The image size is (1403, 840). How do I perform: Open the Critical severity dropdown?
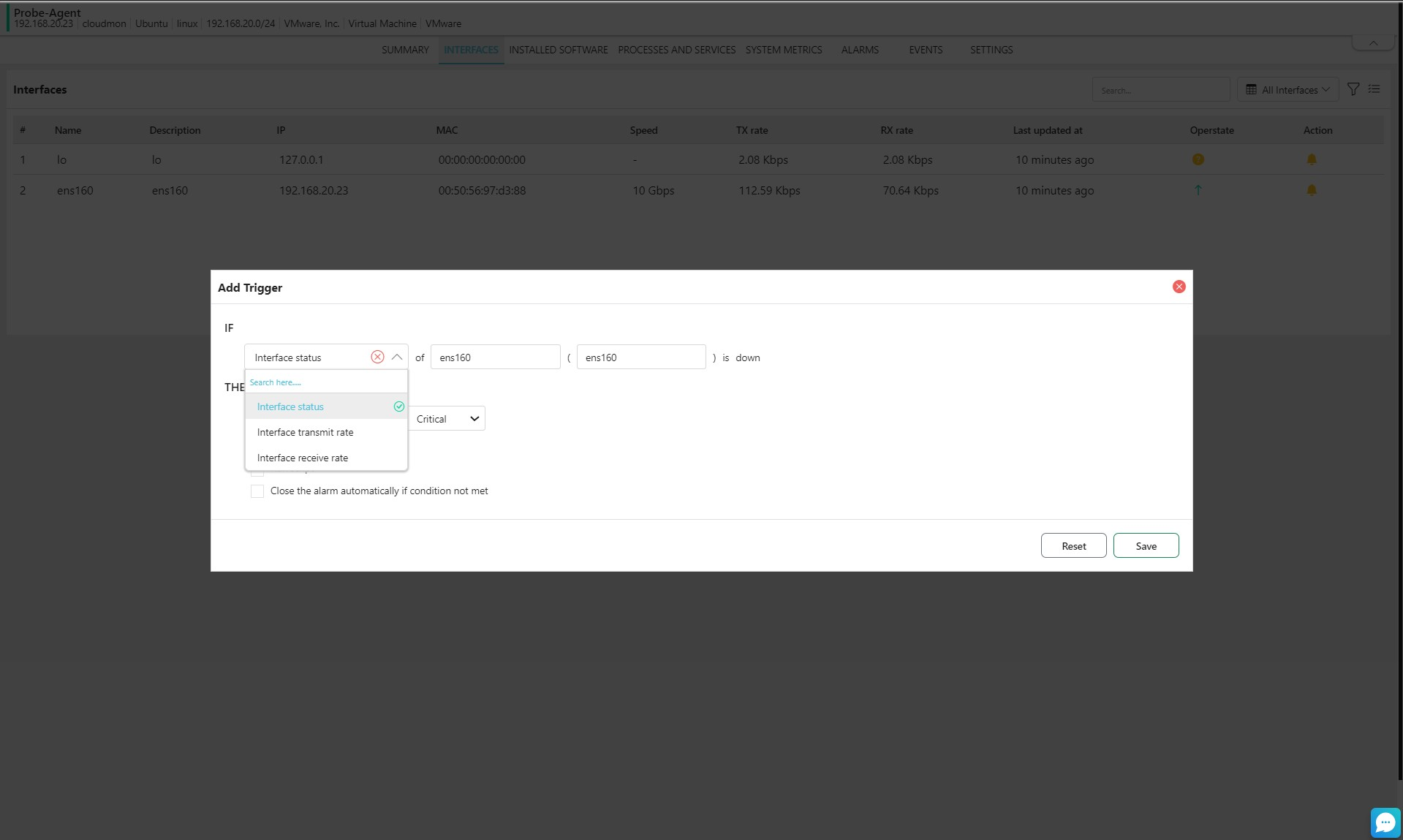point(447,419)
